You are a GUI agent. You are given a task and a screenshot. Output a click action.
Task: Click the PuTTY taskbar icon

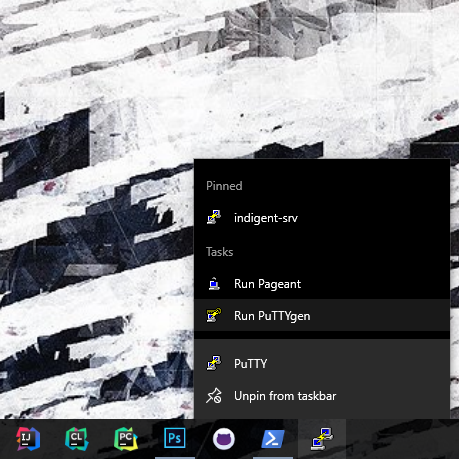322,439
